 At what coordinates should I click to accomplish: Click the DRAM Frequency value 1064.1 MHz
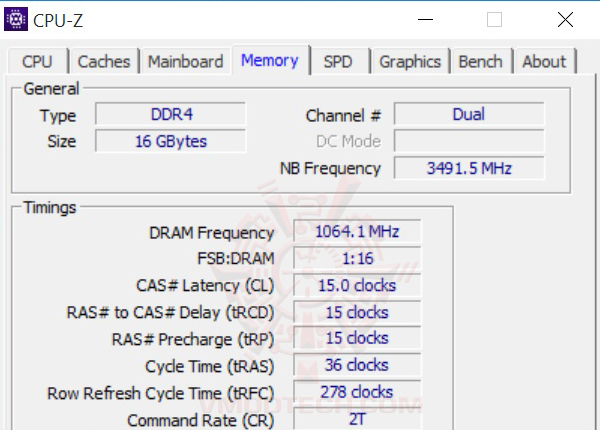[357, 231]
